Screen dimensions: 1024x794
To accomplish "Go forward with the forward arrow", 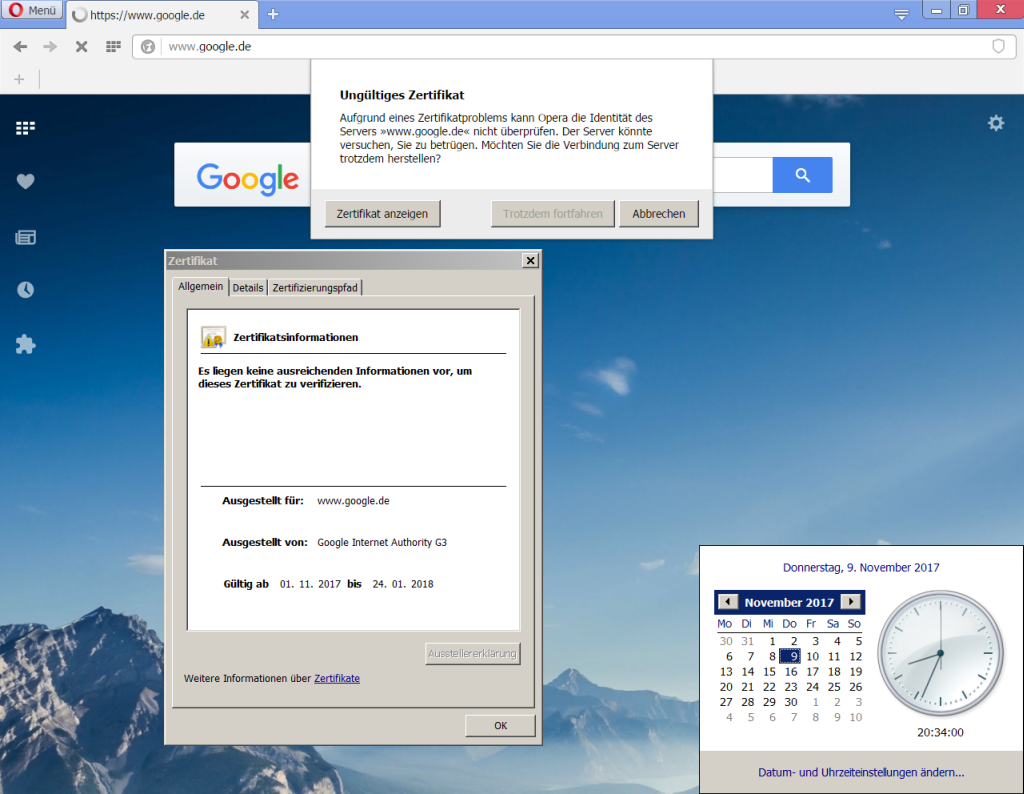I will click(x=50, y=46).
